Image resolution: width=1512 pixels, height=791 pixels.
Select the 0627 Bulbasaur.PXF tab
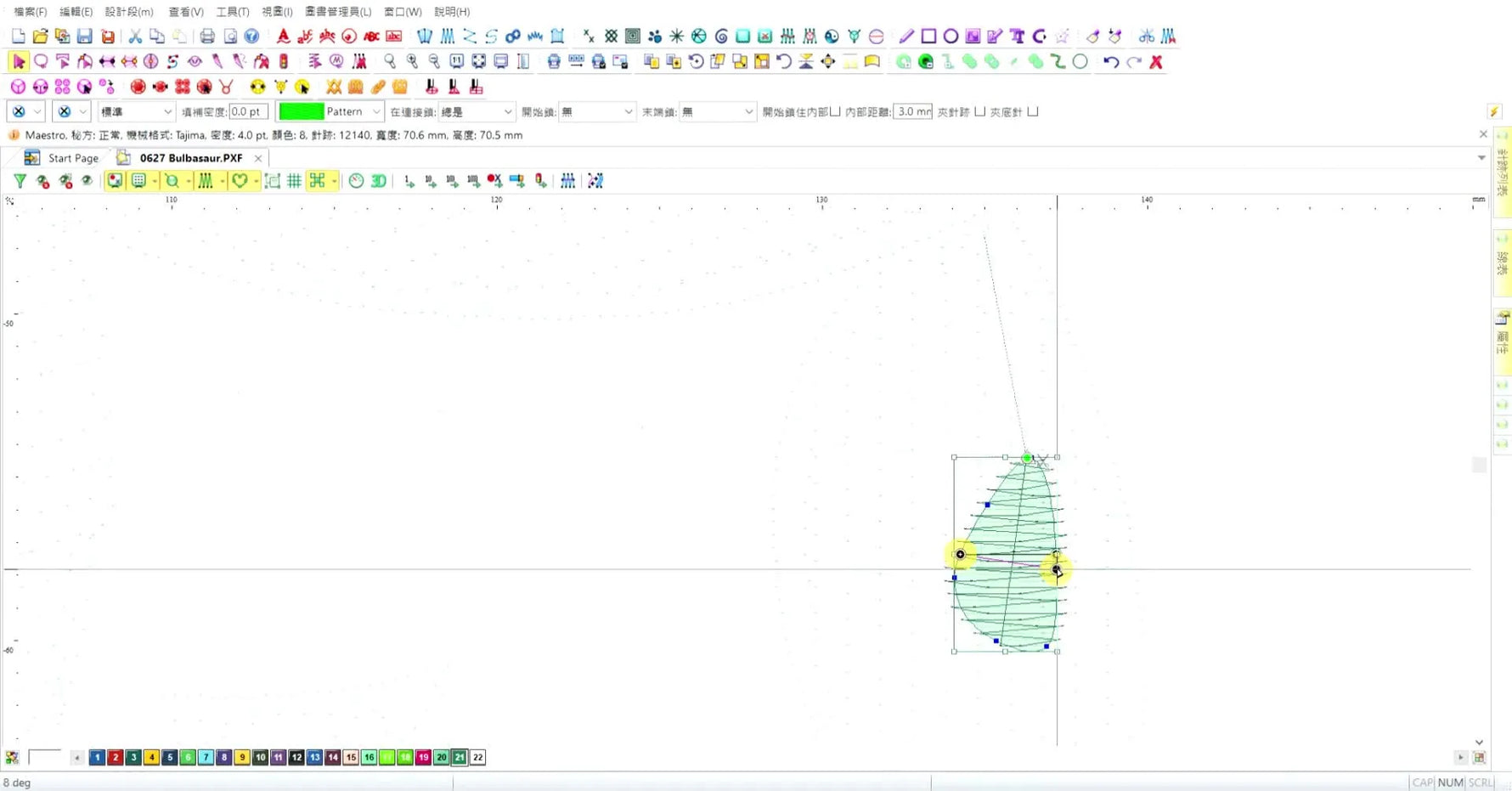tap(191, 158)
